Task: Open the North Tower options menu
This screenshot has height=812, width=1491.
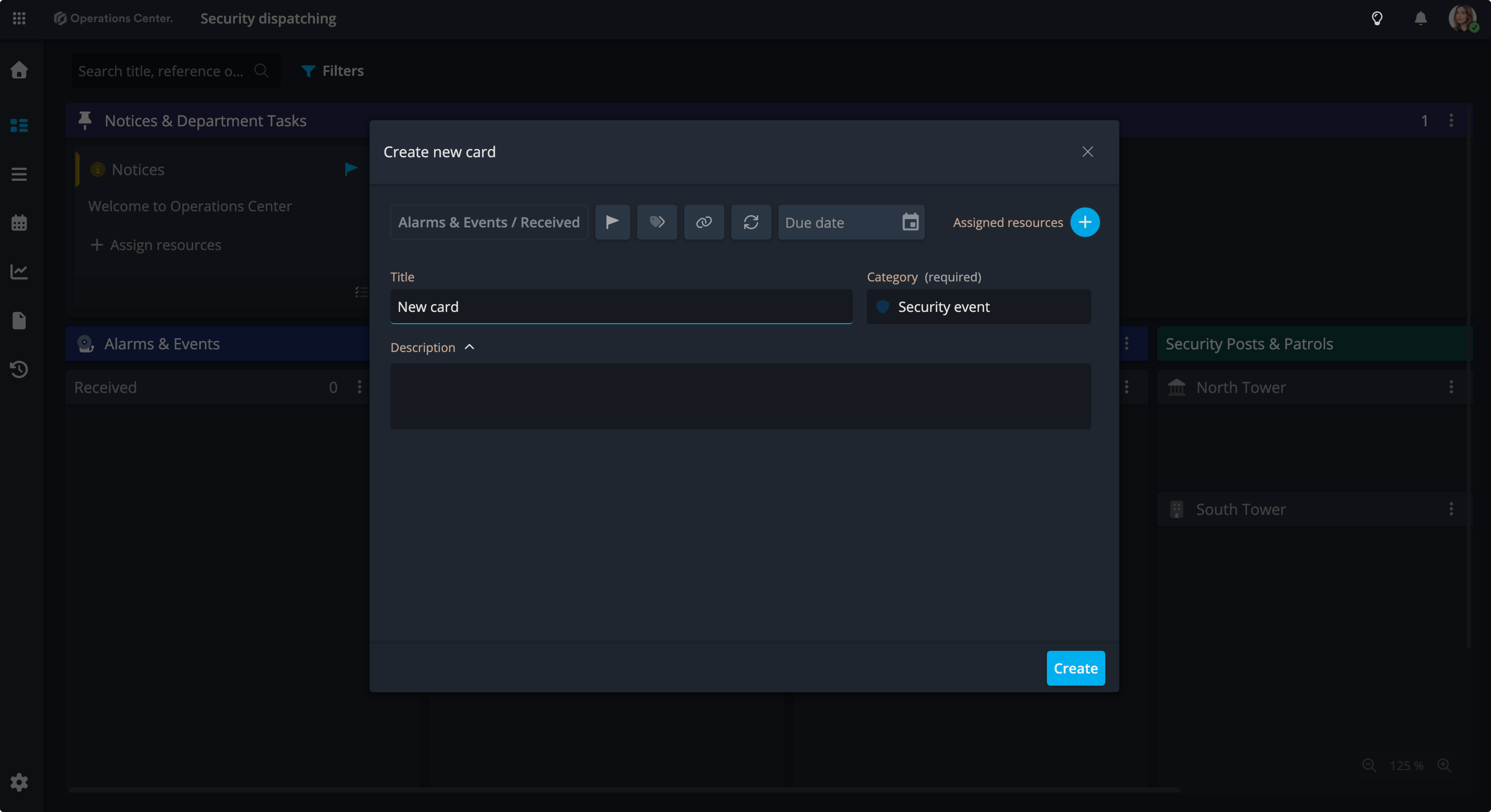Action: pyautogui.click(x=1451, y=387)
